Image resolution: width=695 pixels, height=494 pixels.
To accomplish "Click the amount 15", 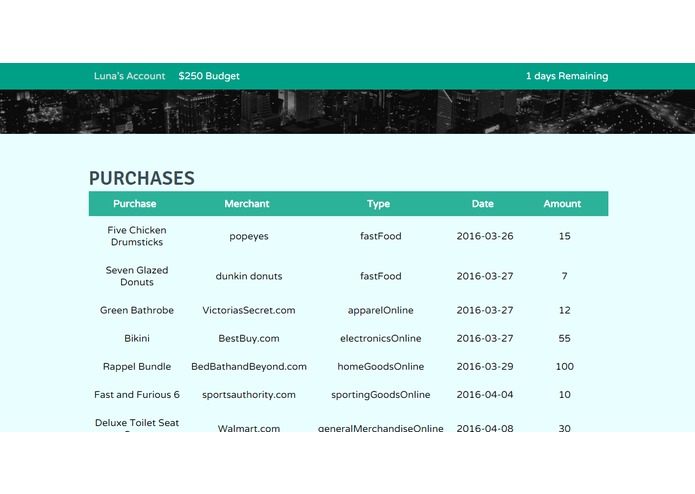I will [x=564, y=236].
